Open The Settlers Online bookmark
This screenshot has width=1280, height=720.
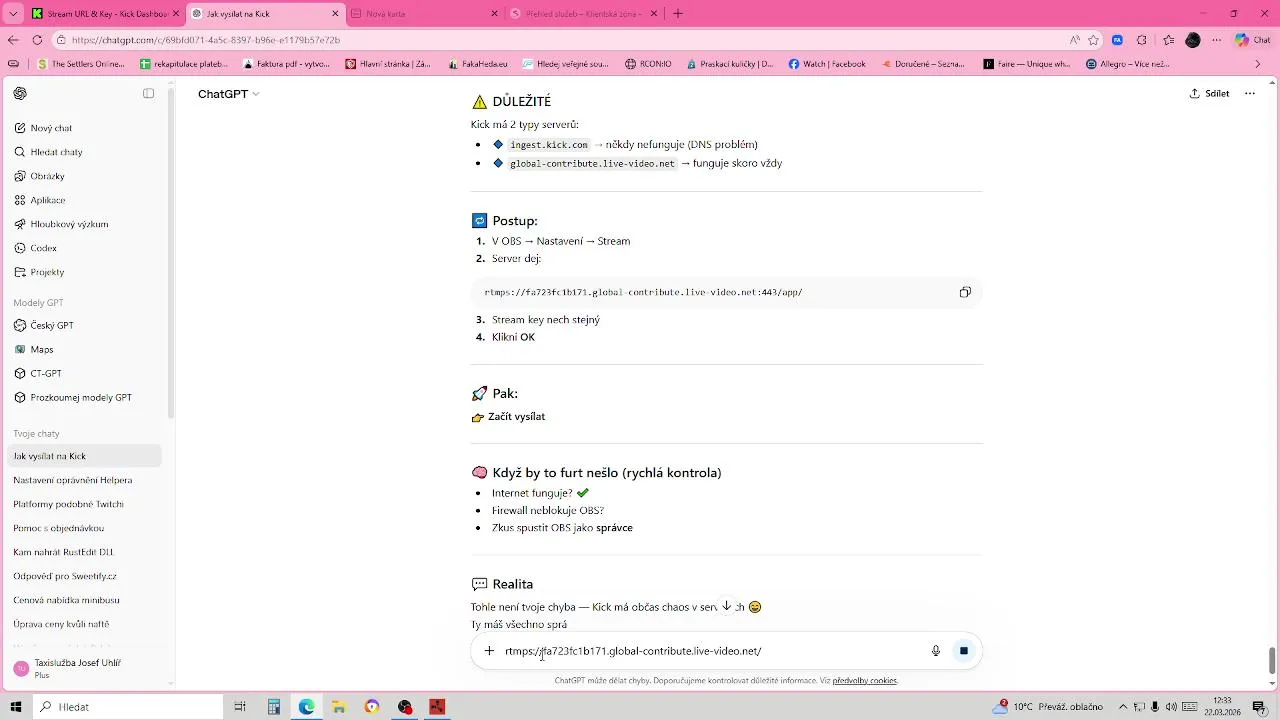81,64
